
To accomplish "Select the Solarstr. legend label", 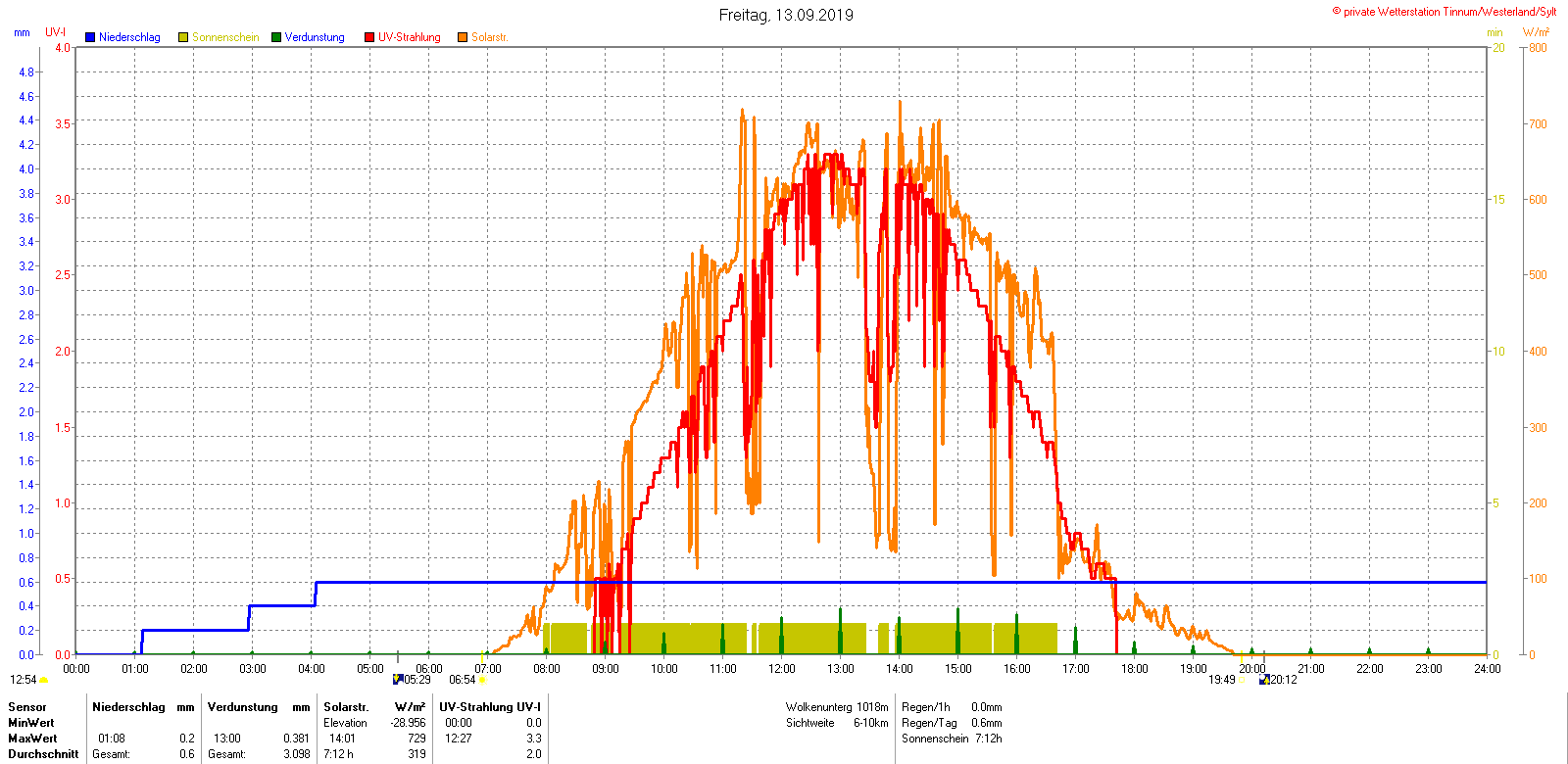I will [490, 37].
